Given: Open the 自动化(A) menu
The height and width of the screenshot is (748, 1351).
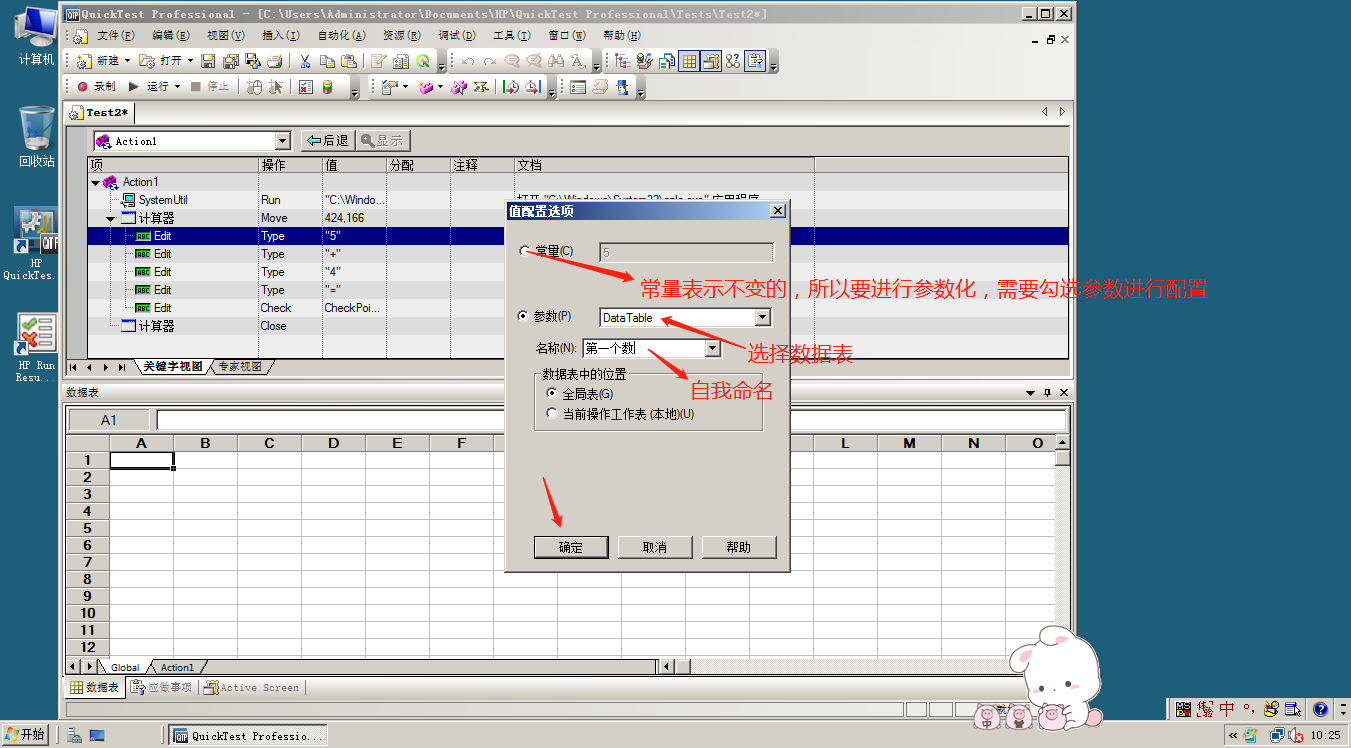Looking at the screenshot, I should [341, 36].
